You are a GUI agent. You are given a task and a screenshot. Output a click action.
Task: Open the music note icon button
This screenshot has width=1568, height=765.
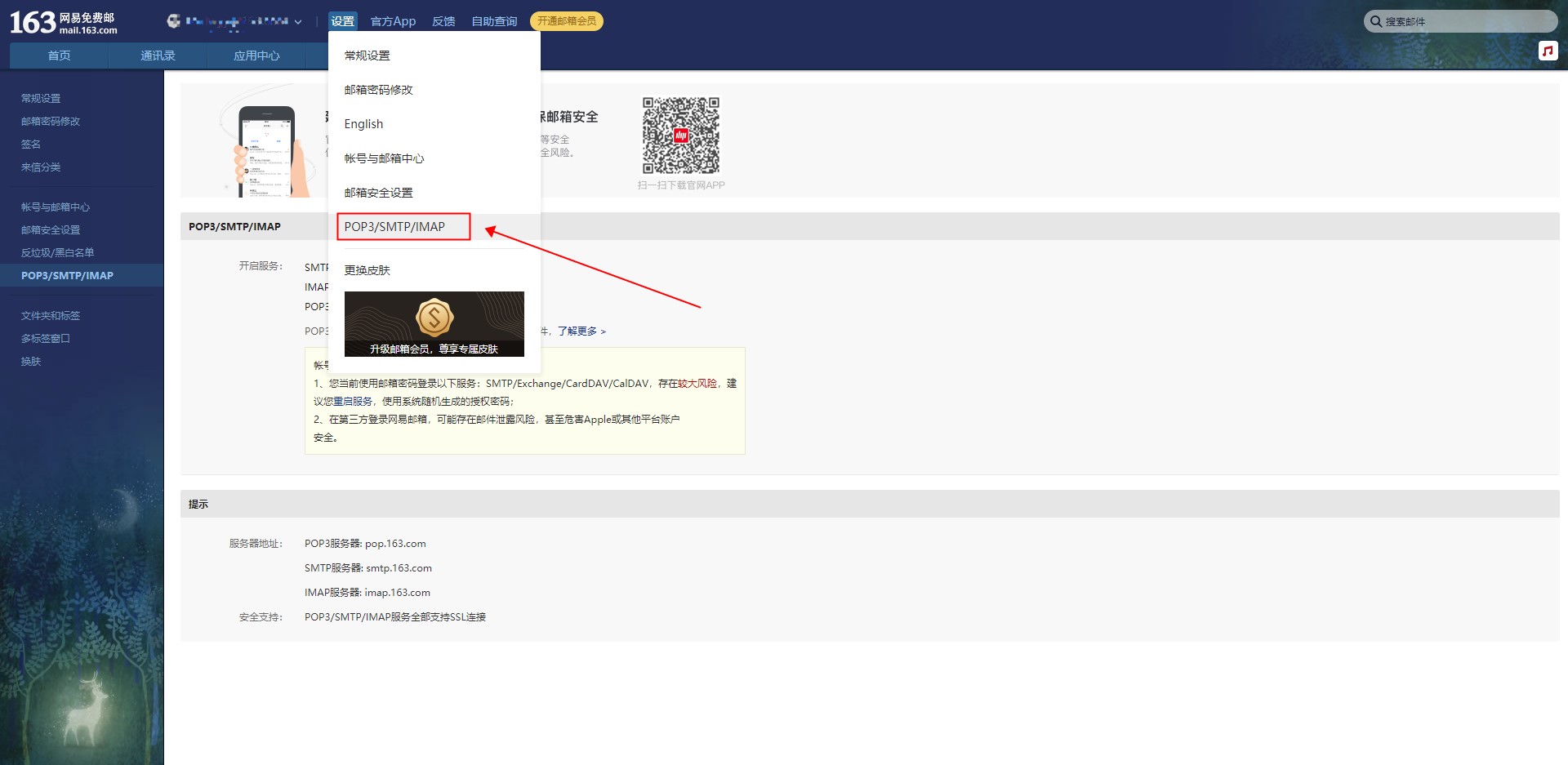[1548, 51]
